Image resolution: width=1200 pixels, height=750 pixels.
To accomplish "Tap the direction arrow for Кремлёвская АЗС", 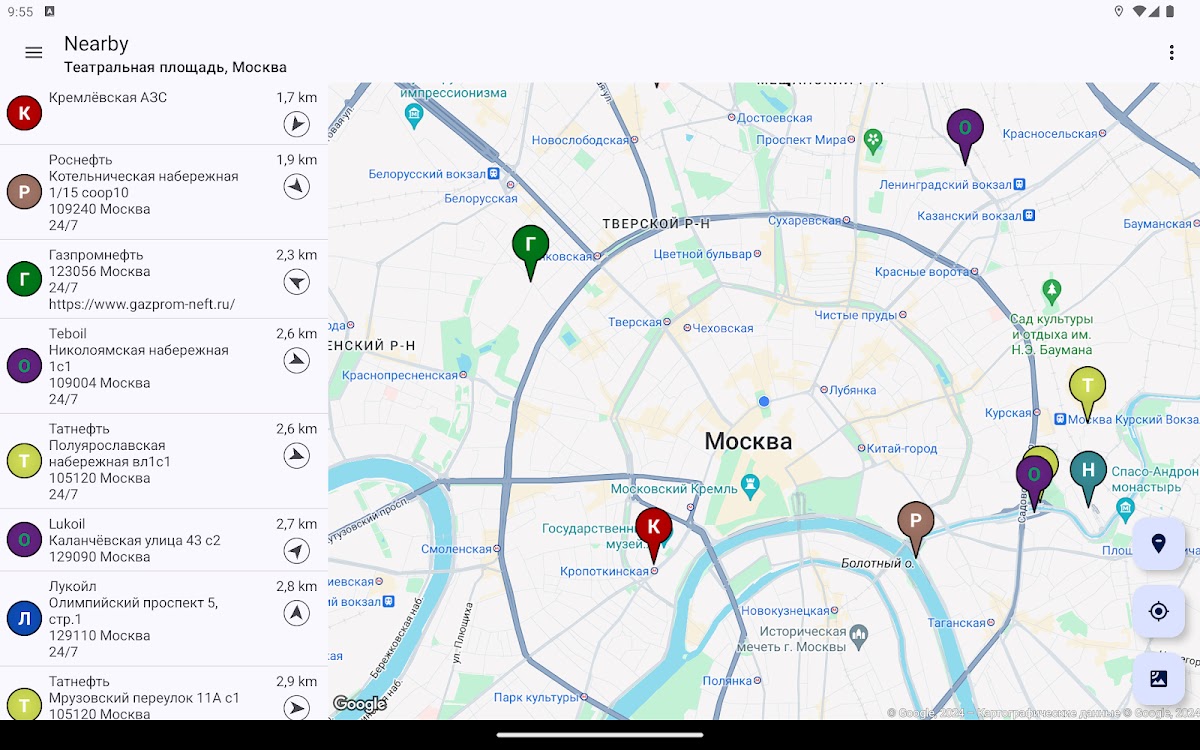I will point(296,124).
